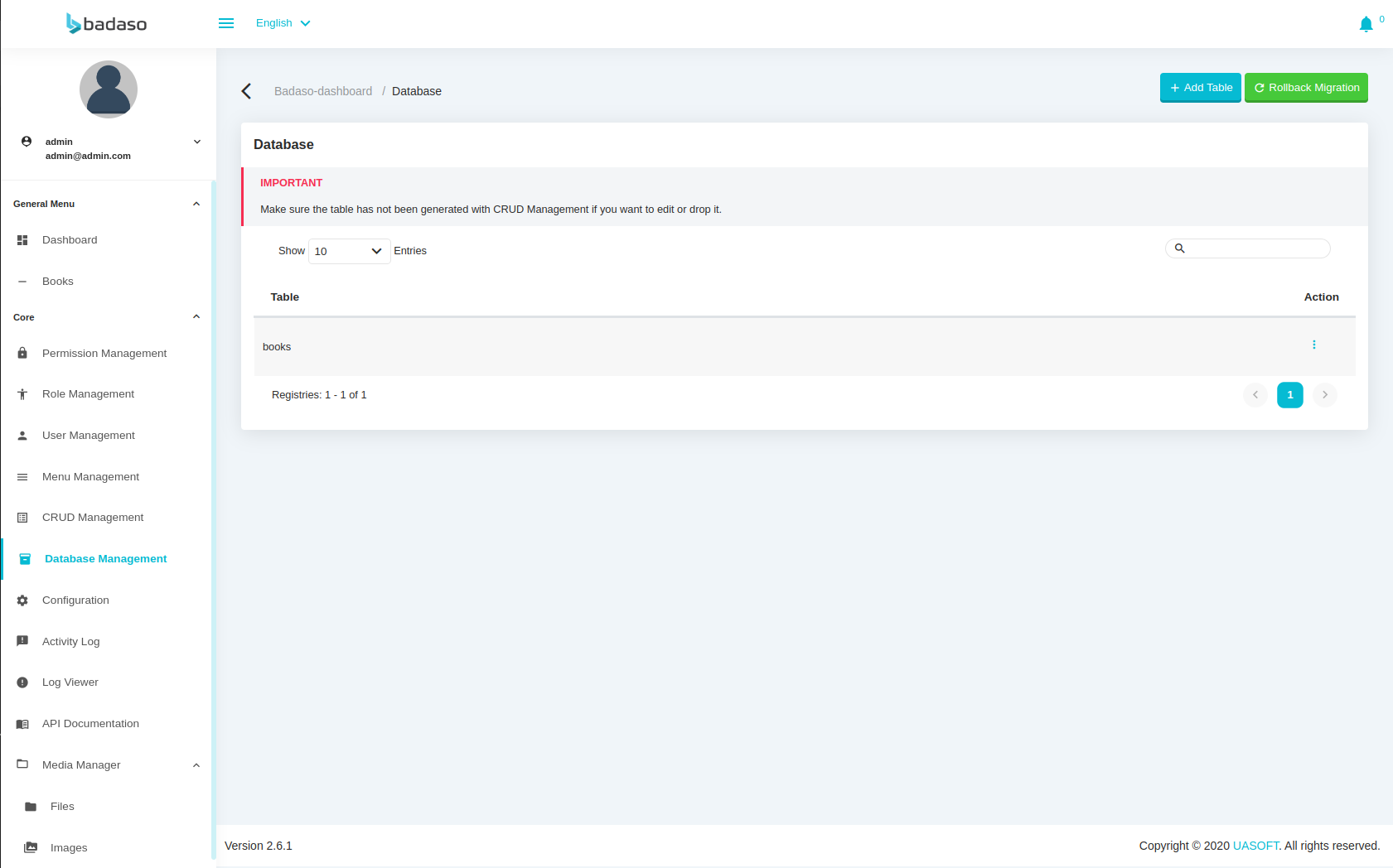Screen dimensions: 1393x868
Task: Click the search magnifier icon
Action: coord(1180,248)
